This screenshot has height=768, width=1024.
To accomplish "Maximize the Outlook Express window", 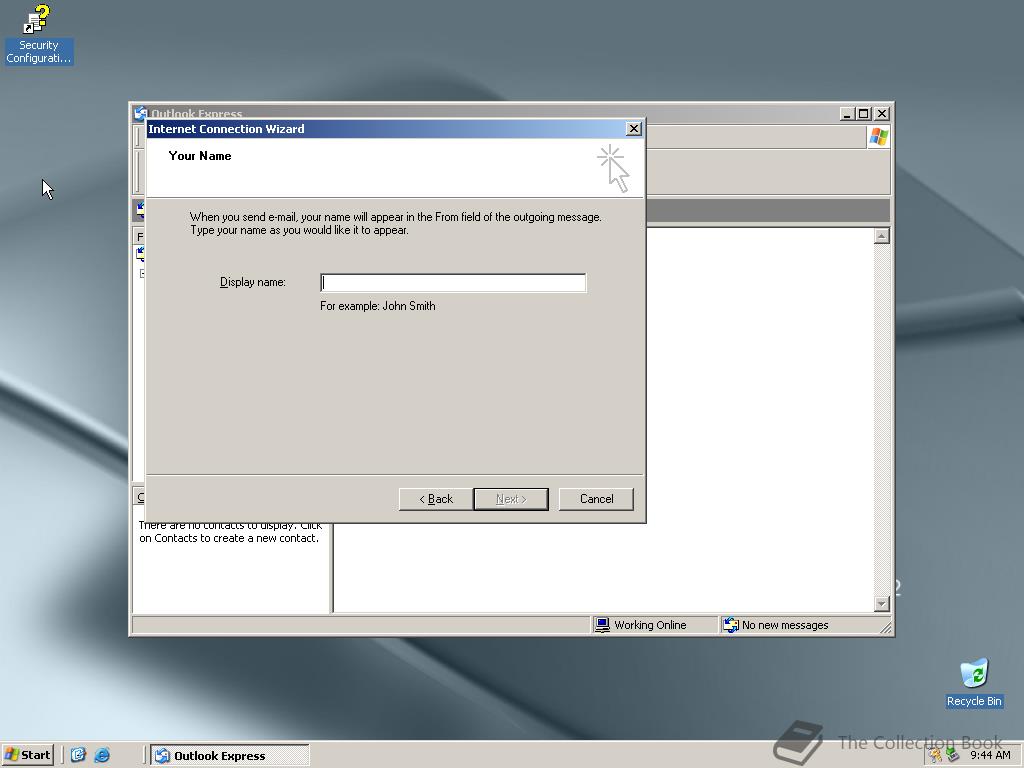I will coord(863,114).
